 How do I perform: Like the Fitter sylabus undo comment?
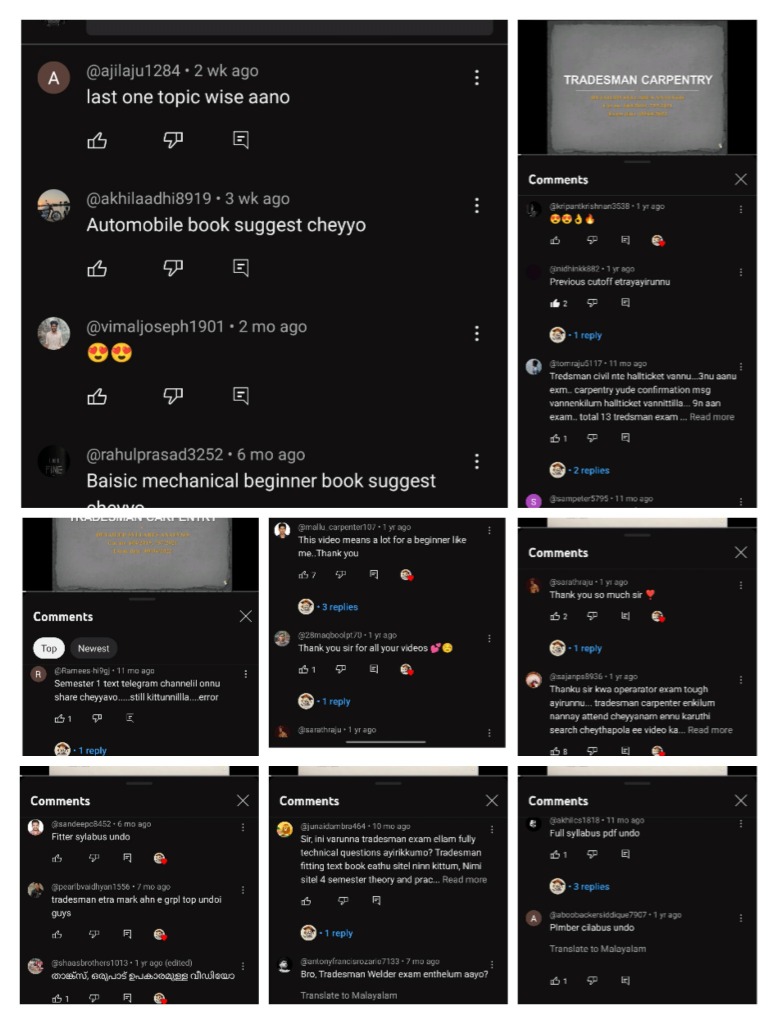57,858
